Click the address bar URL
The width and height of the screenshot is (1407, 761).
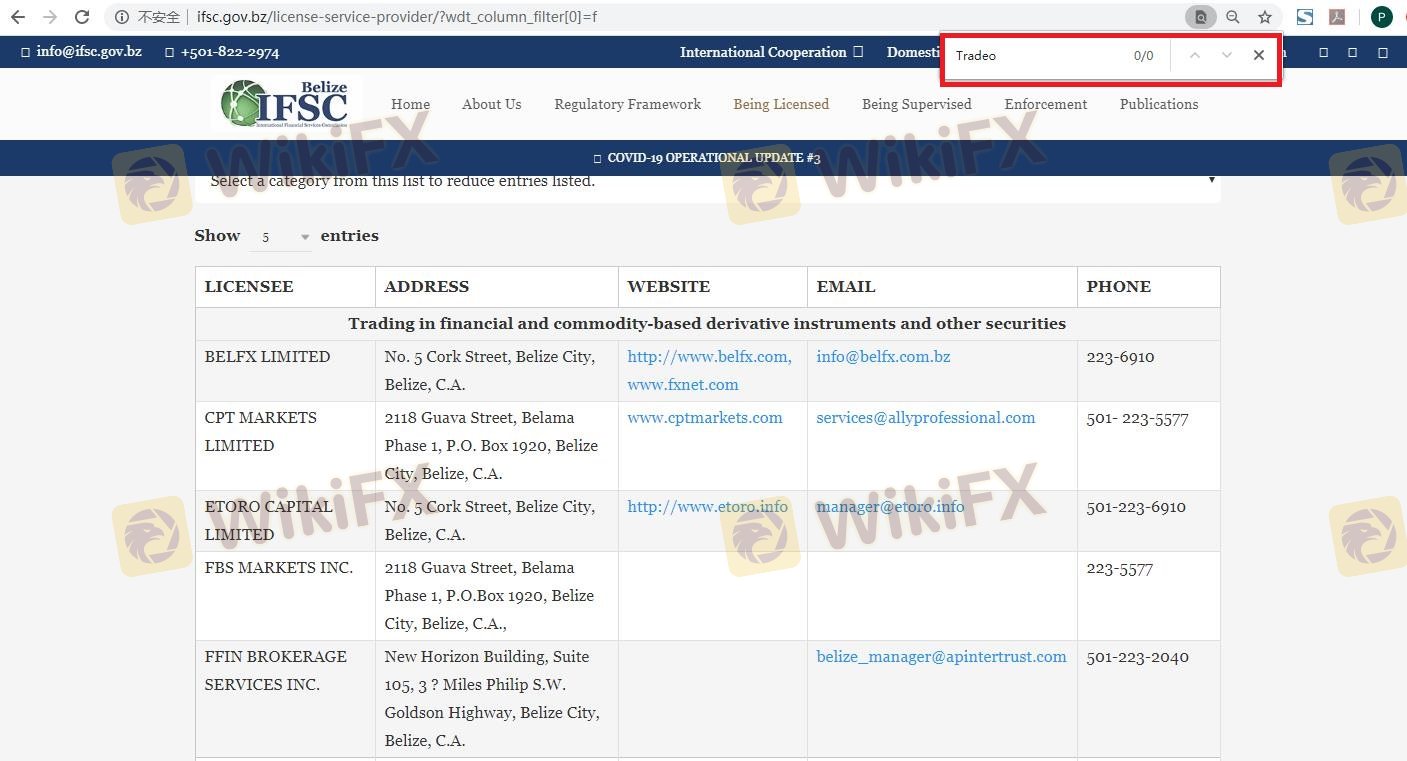click(397, 17)
